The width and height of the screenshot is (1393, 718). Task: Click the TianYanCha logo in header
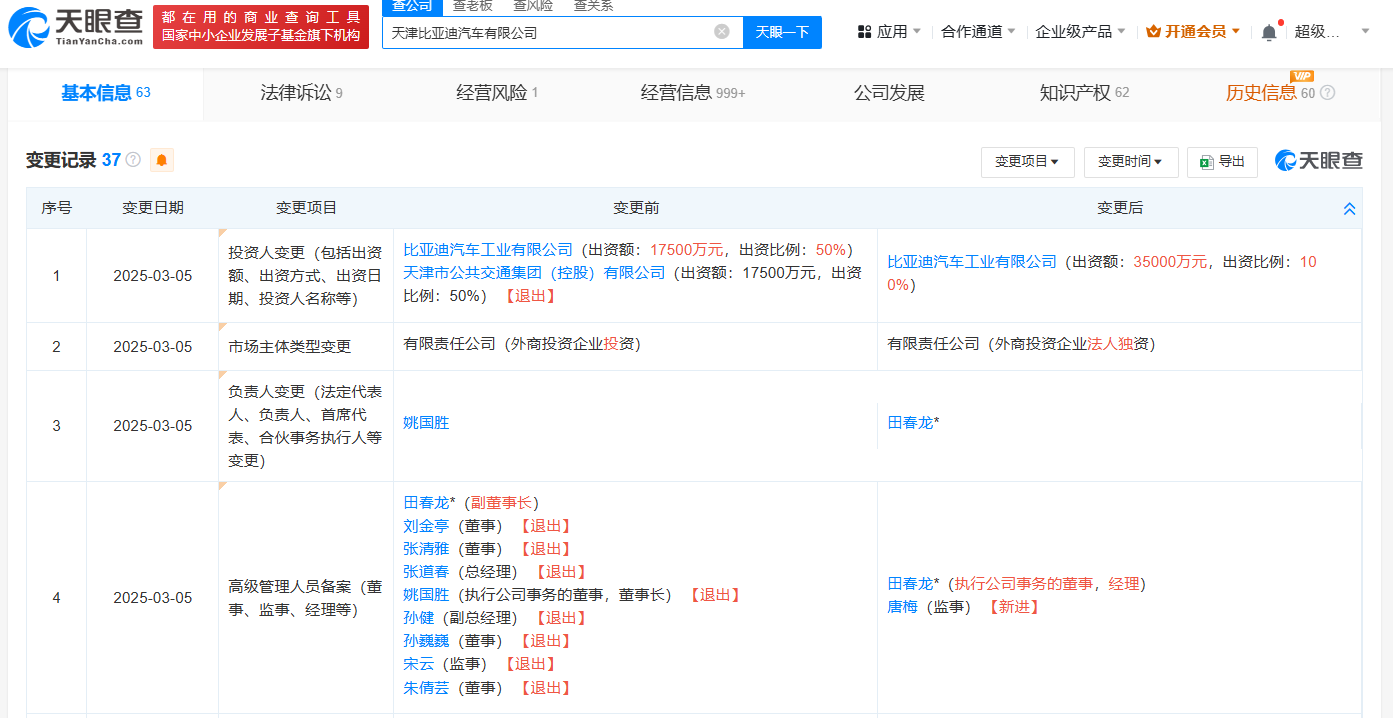pos(76,27)
